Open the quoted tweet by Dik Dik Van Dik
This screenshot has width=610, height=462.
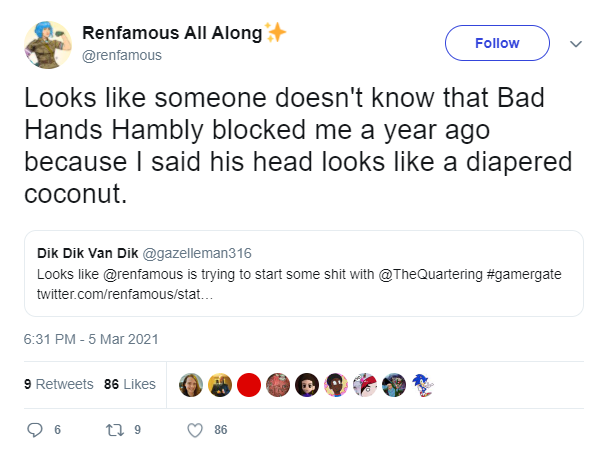(304, 273)
